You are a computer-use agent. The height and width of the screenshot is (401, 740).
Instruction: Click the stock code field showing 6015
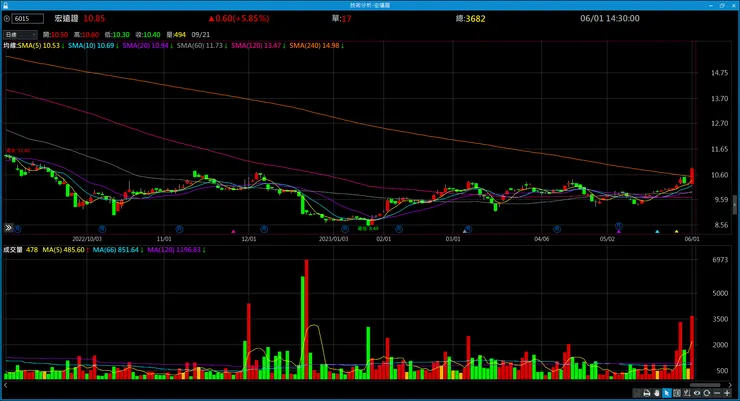click(x=27, y=19)
